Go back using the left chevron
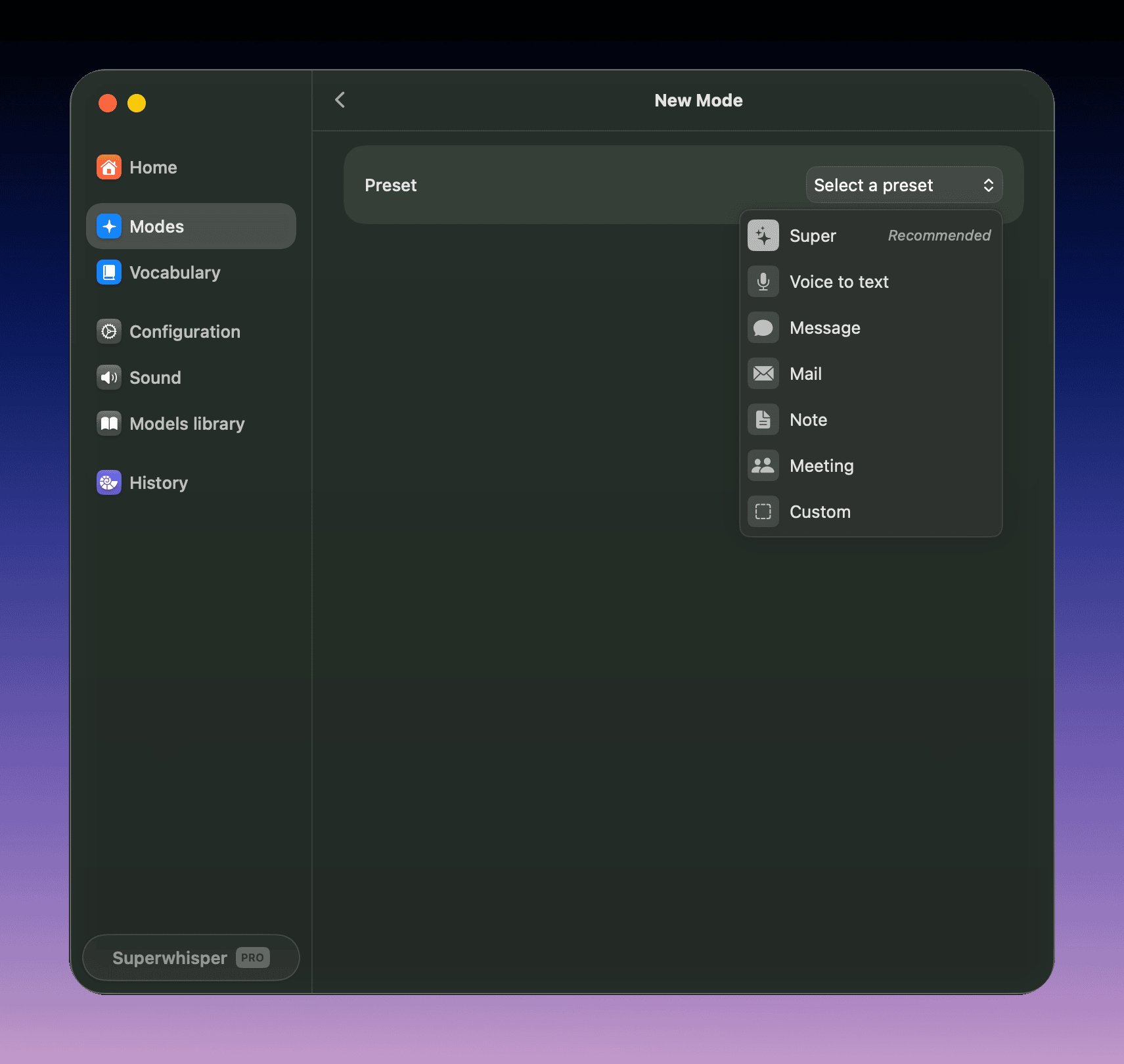1124x1064 pixels. [x=340, y=100]
